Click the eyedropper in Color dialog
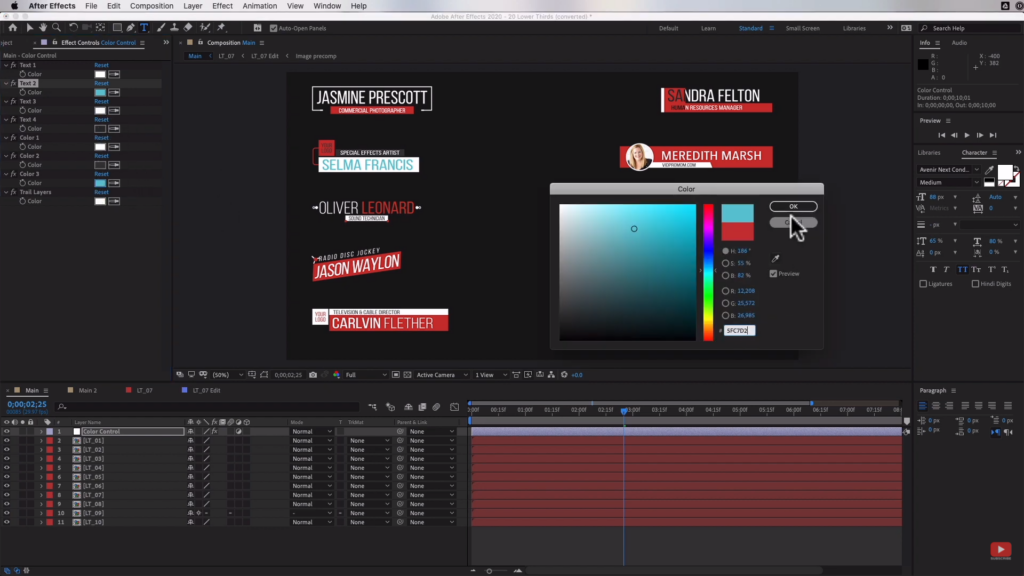 (775, 259)
